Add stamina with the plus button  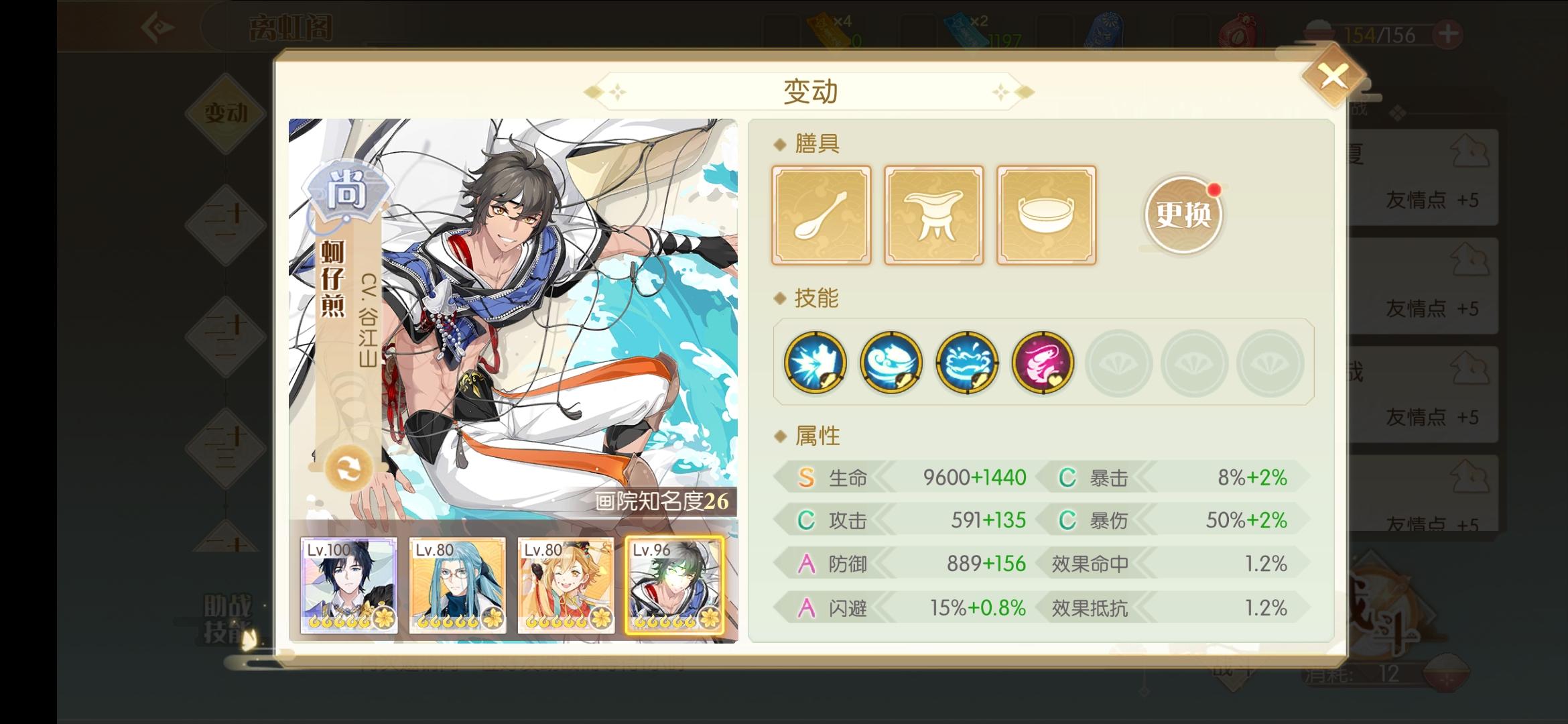pos(1448,34)
